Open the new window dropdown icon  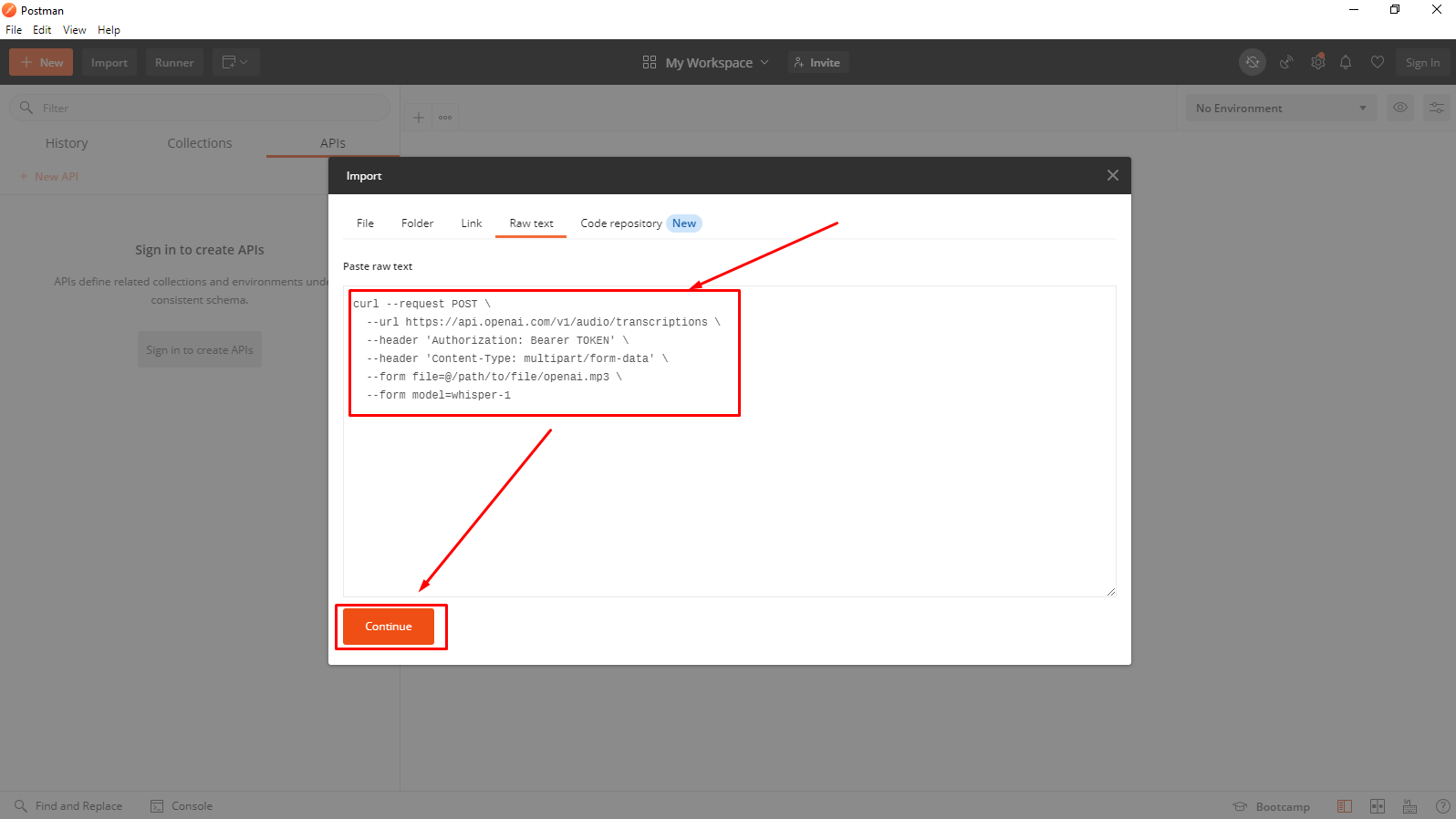pyautogui.click(x=235, y=62)
